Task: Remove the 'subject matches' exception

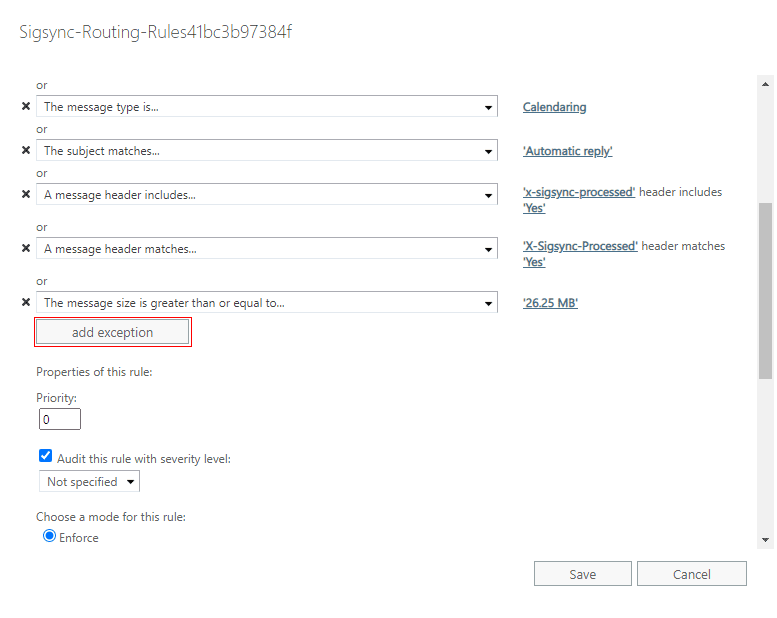Action: (x=26, y=151)
